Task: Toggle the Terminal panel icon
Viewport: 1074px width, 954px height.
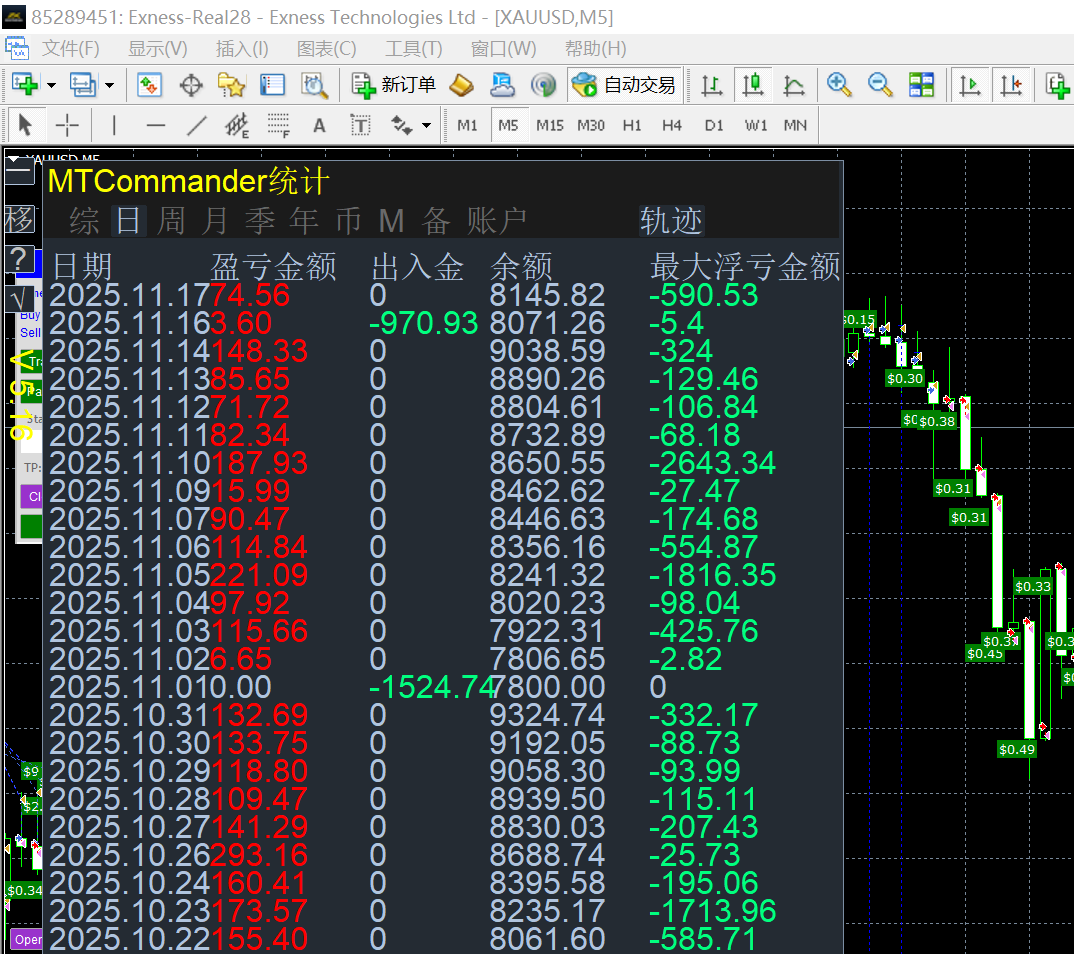Action: pyautogui.click(x=272, y=85)
